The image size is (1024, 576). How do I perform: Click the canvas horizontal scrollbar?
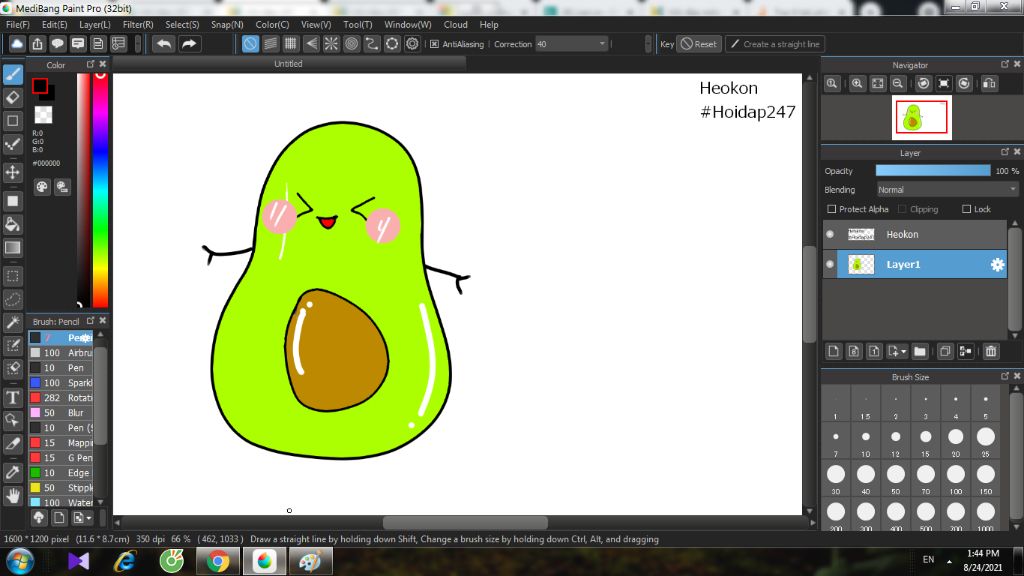[x=465, y=522]
